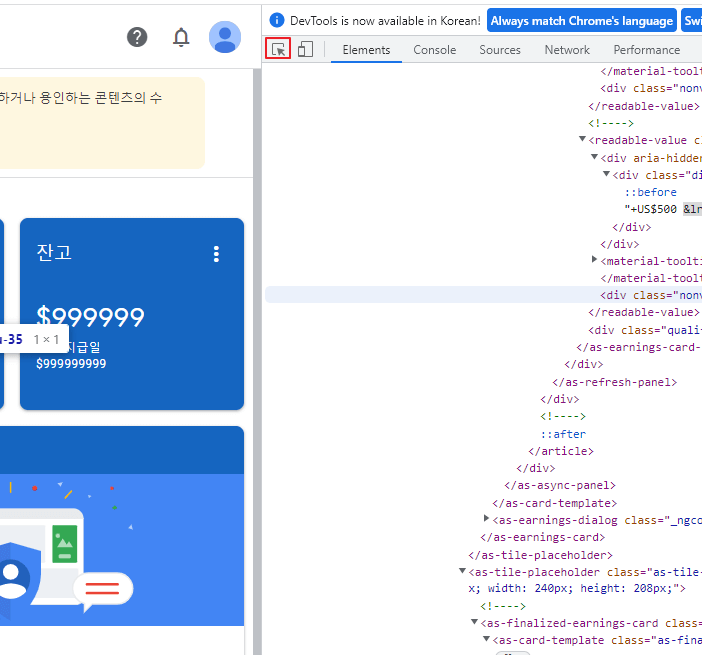Toggle the device toolbar icon
702x655 pixels.
[305, 49]
